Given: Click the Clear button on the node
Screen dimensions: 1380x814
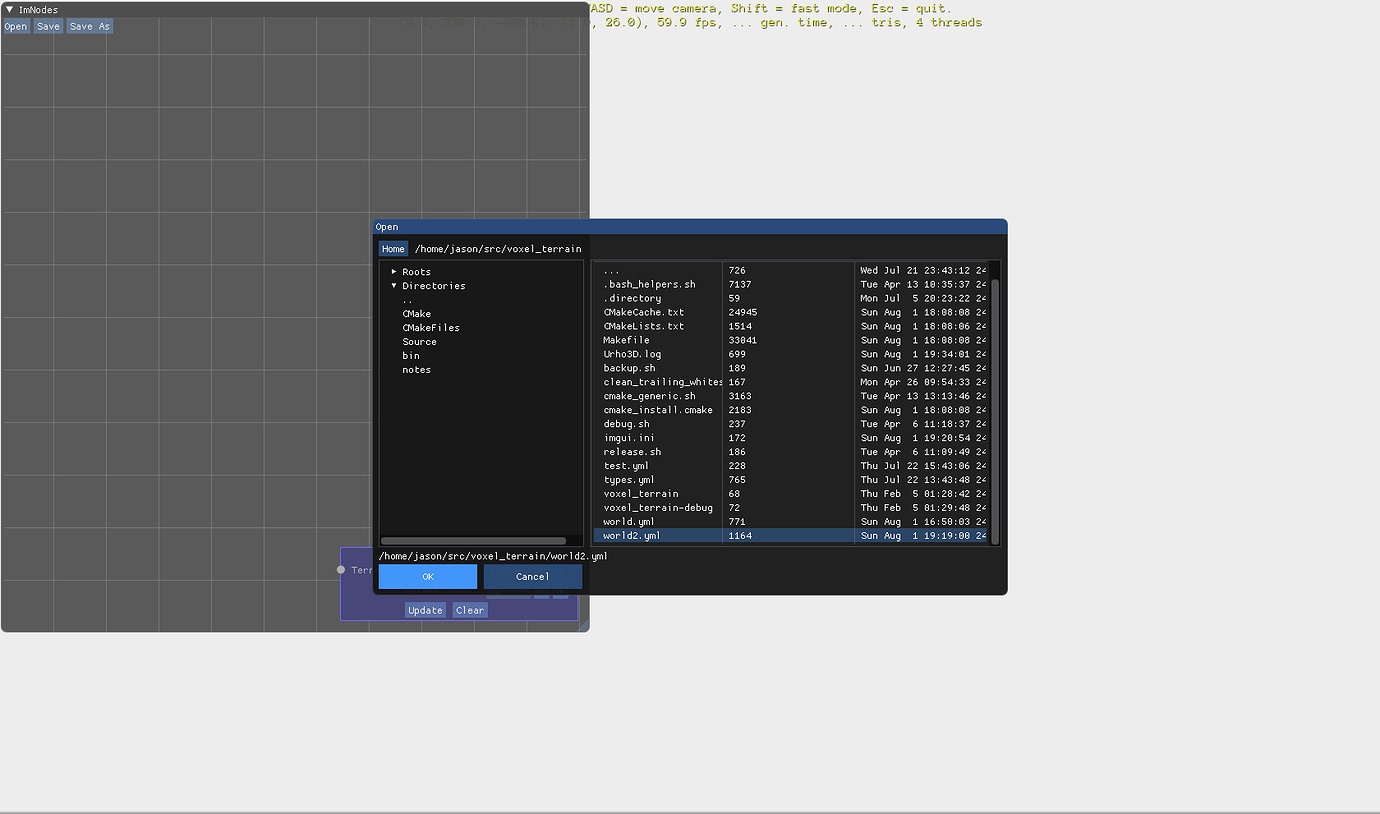Looking at the screenshot, I should [x=470, y=610].
